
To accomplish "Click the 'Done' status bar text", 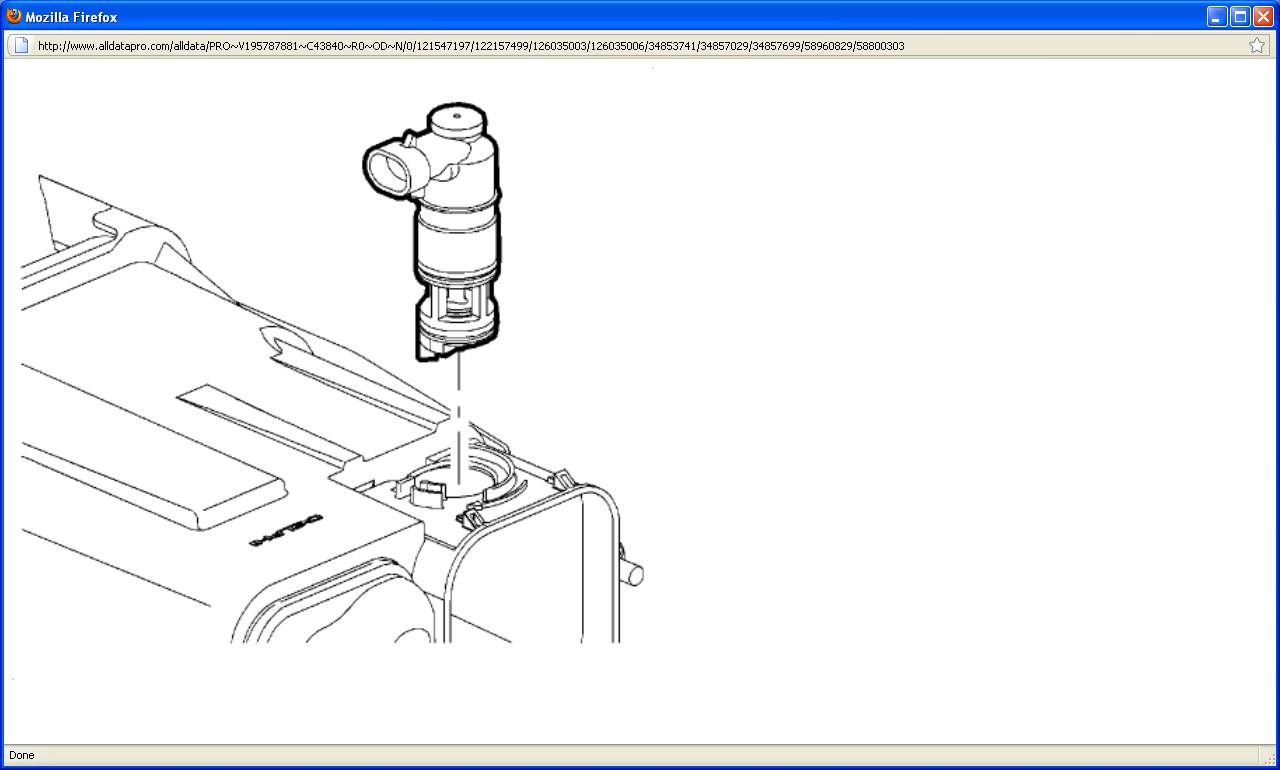I will tap(21, 755).
